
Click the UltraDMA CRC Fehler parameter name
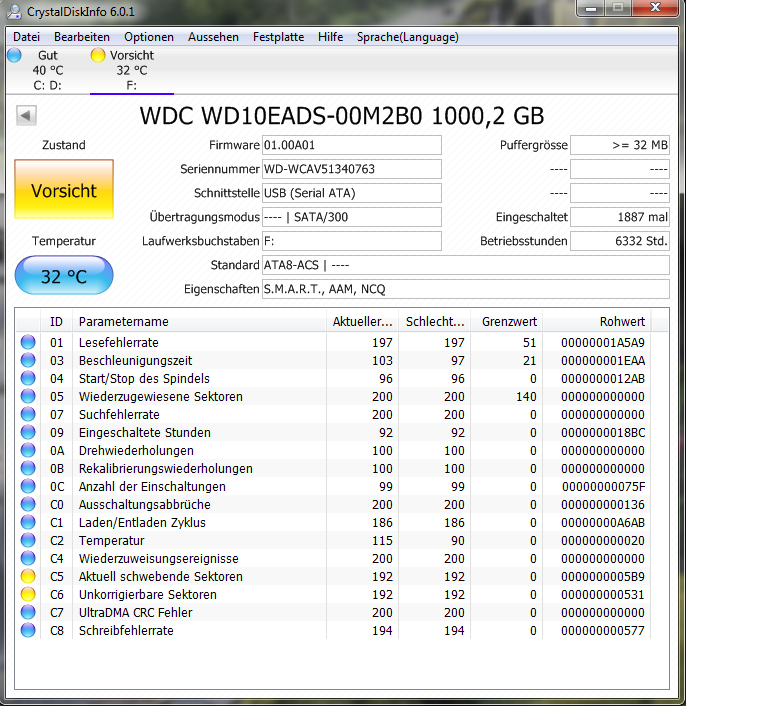(x=136, y=612)
